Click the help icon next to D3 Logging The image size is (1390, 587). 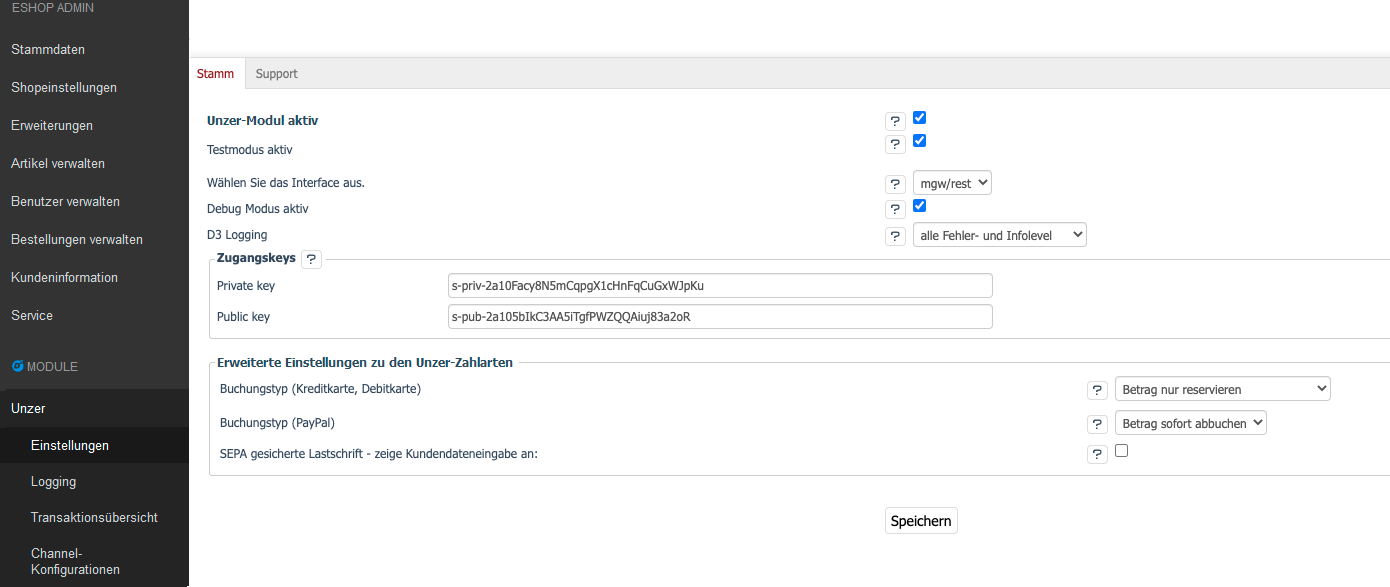pos(895,235)
